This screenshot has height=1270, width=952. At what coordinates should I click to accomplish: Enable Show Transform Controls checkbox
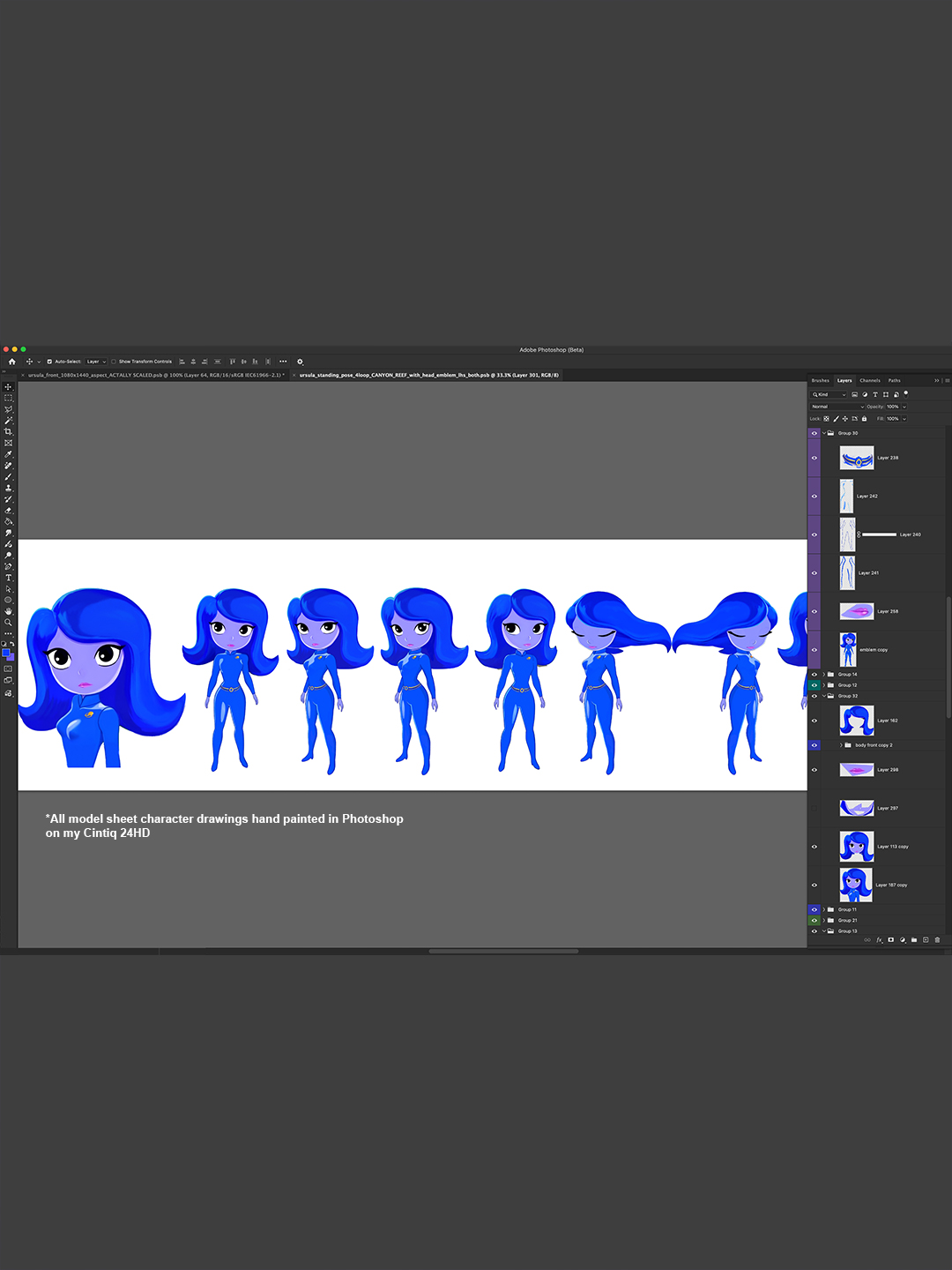pos(114,362)
